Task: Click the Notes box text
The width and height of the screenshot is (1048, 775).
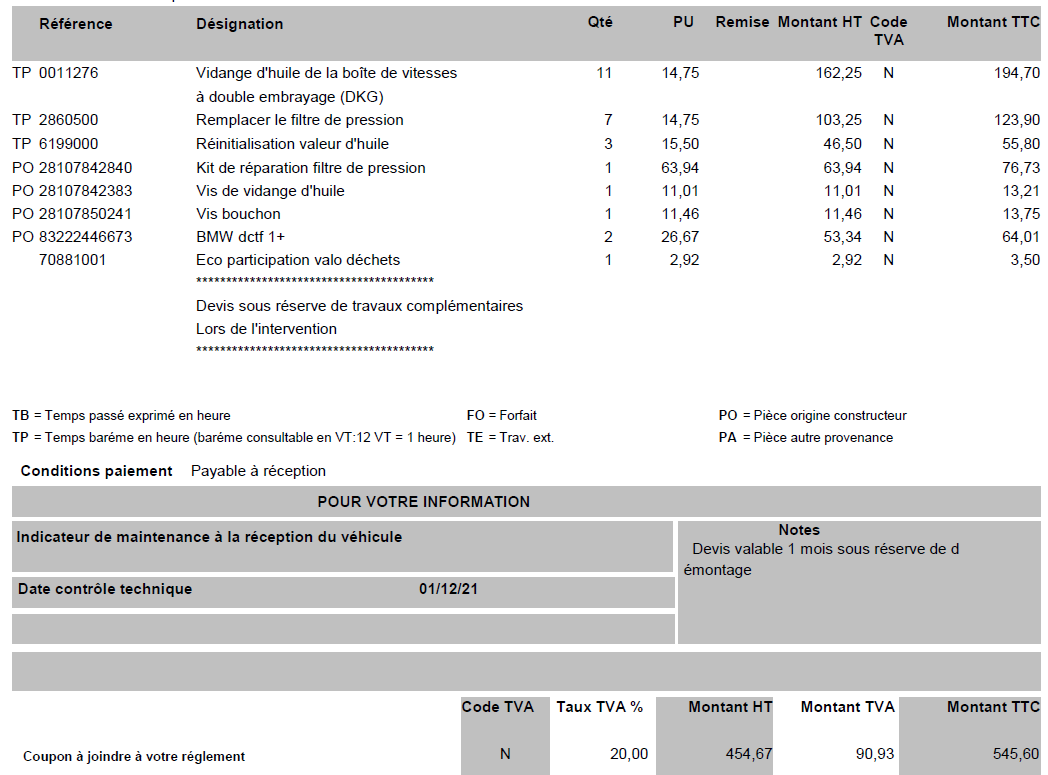Action: point(821,559)
